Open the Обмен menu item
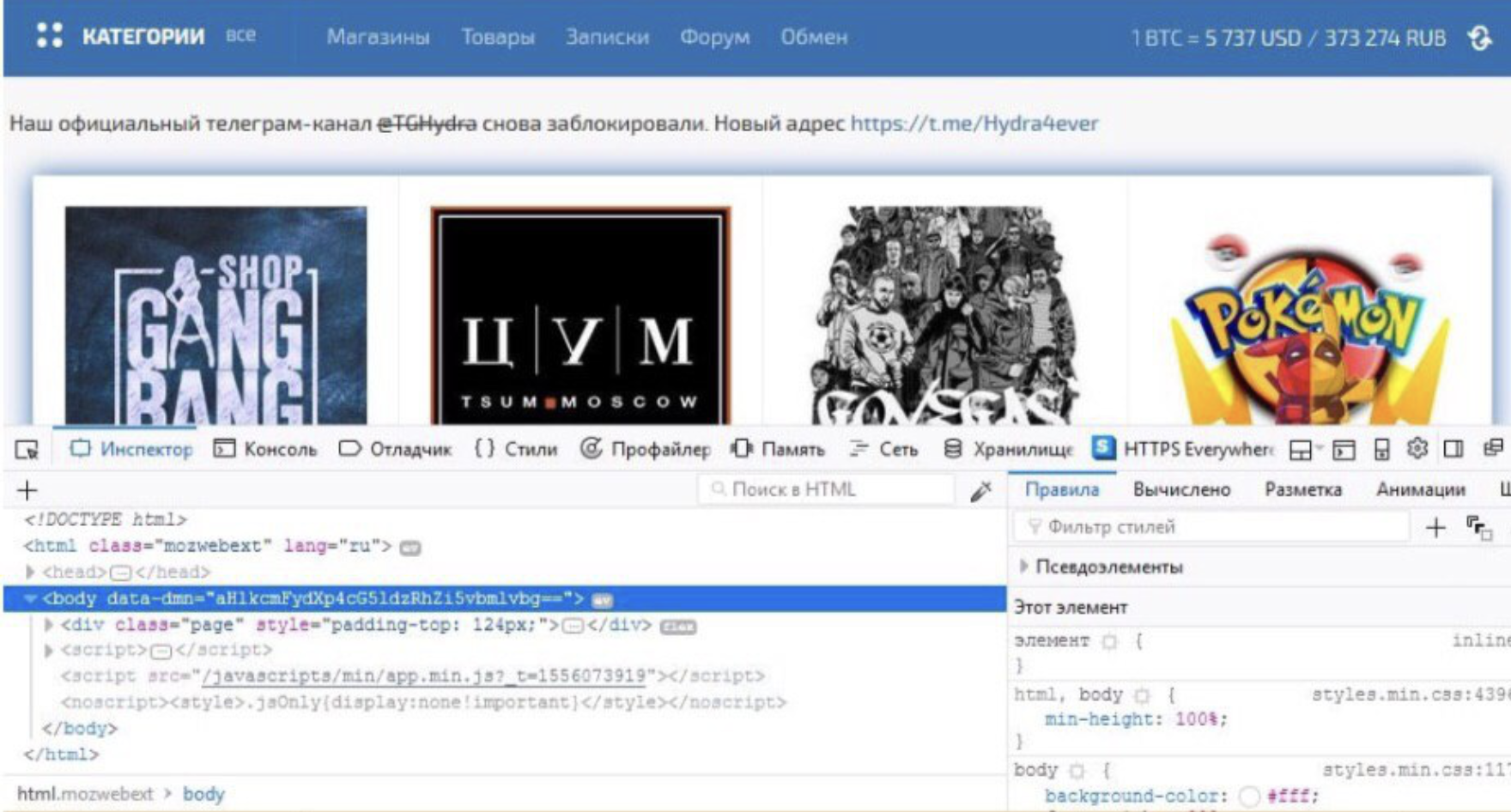Screen dimensions: 1511x812 coord(814,37)
